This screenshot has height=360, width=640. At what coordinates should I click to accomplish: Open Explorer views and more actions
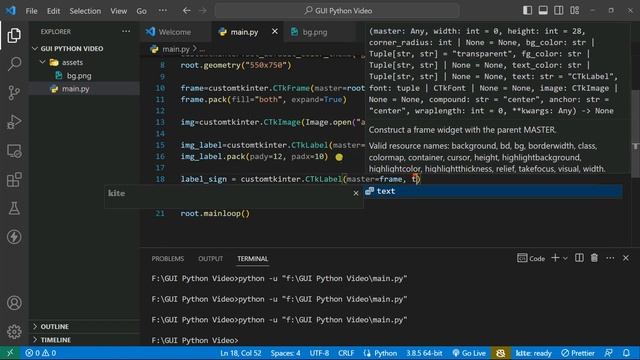[126, 31]
